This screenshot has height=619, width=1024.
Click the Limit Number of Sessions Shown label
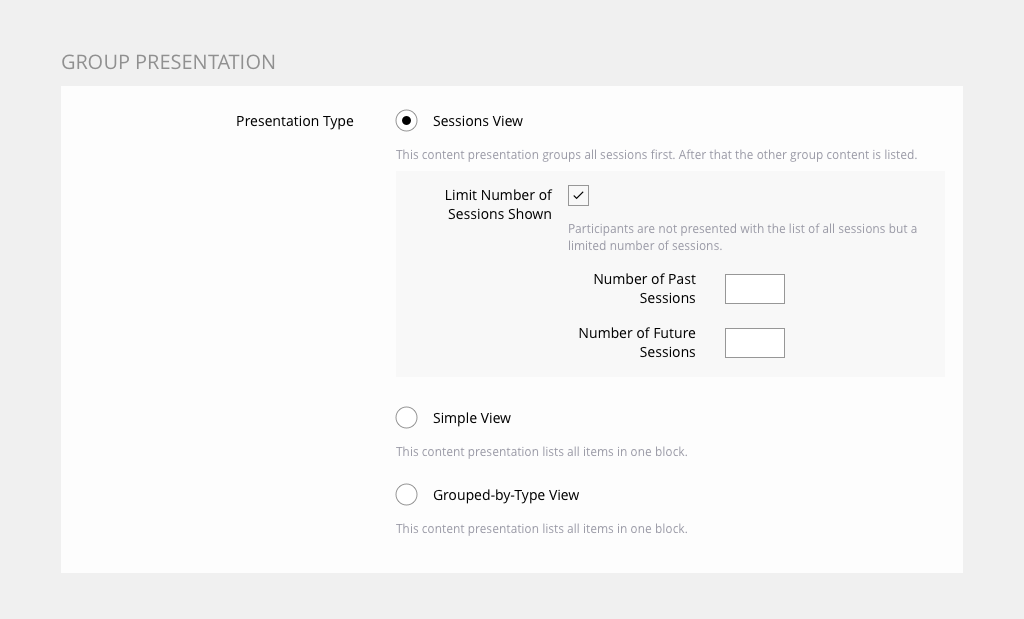tap(498, 204)
